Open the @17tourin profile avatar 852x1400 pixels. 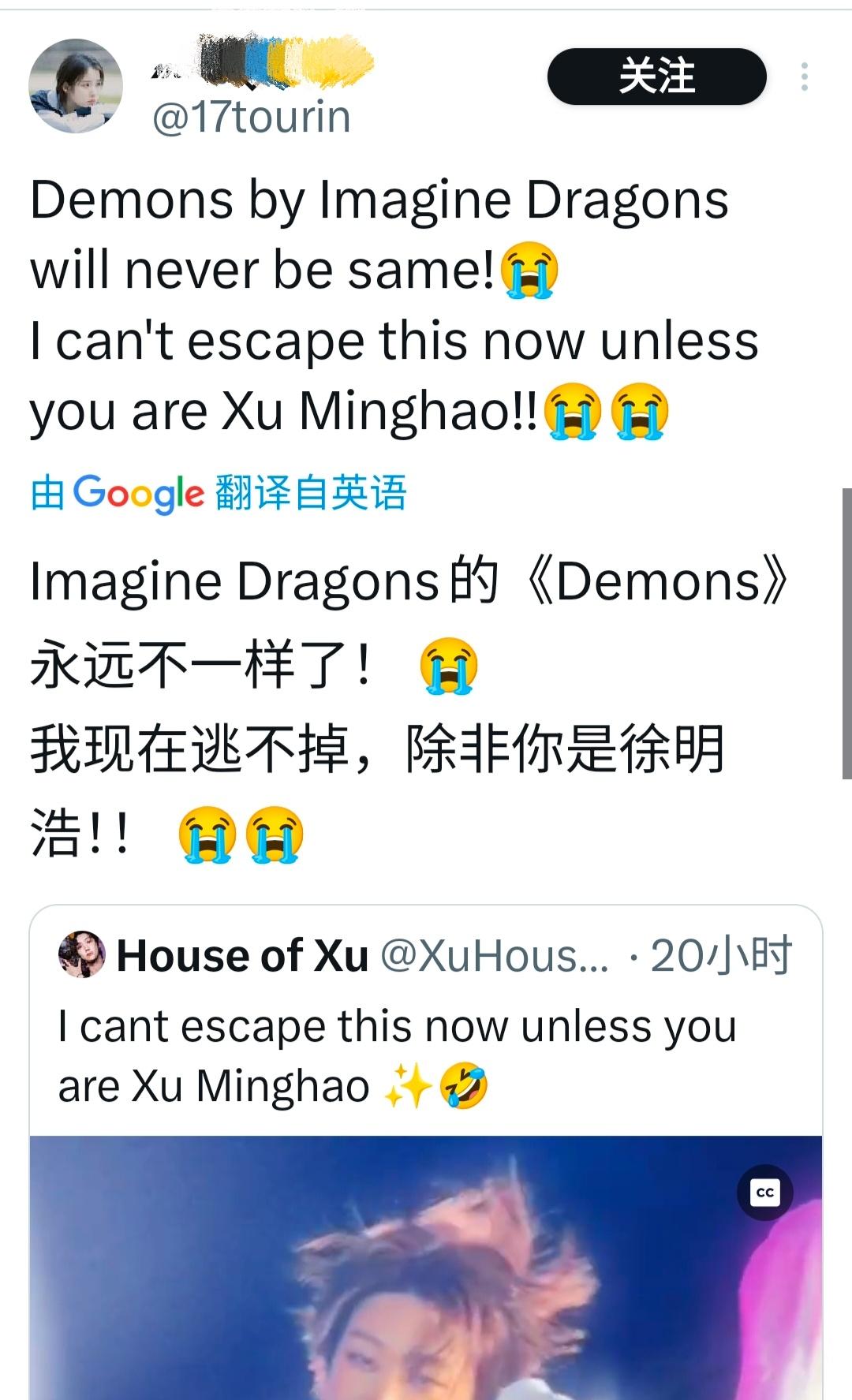pos(76,86)
